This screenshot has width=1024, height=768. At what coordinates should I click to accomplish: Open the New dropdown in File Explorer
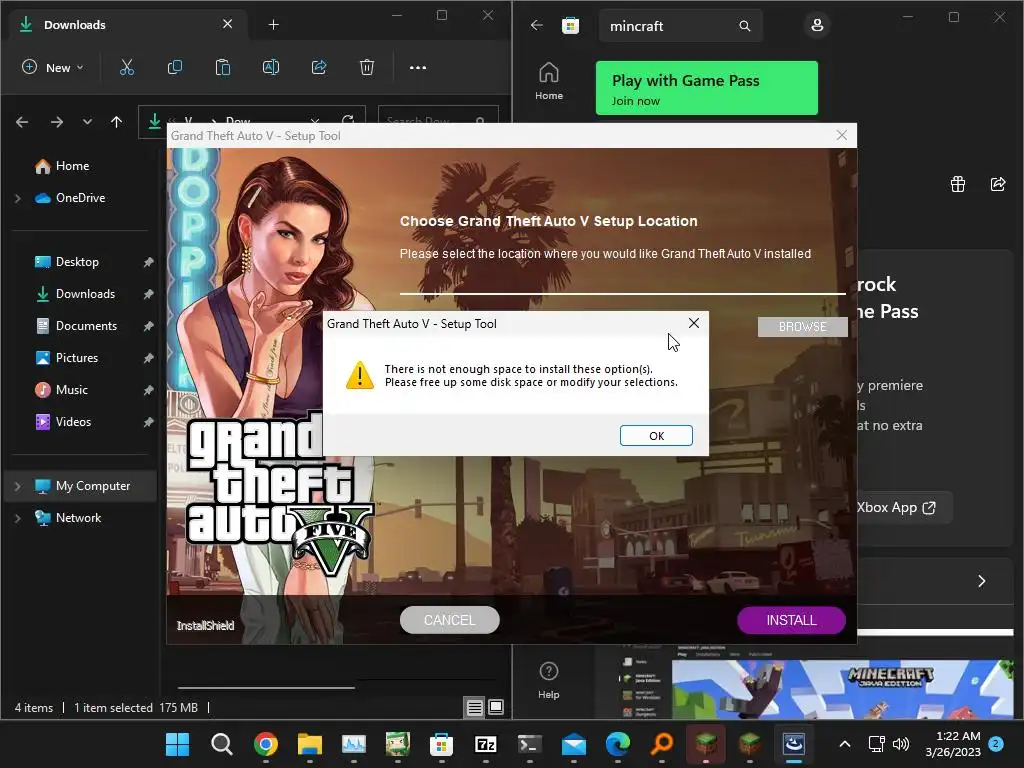(54, 67)
